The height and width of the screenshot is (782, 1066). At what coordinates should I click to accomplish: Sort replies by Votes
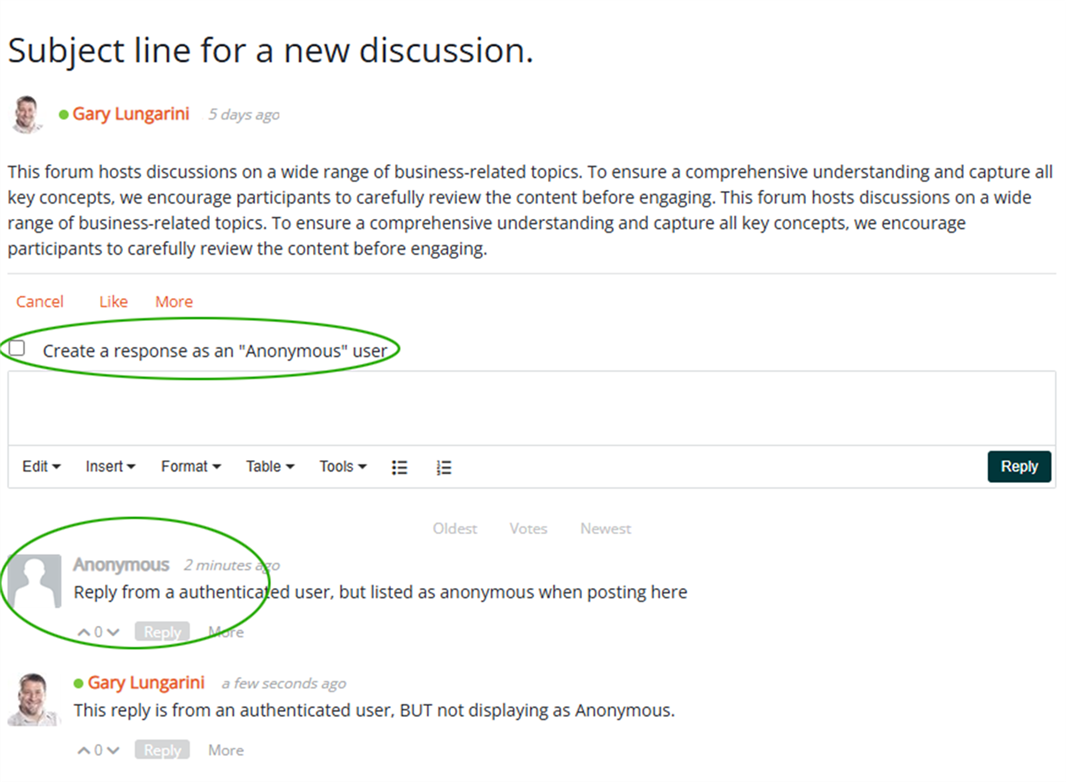(x=528, y=528)
